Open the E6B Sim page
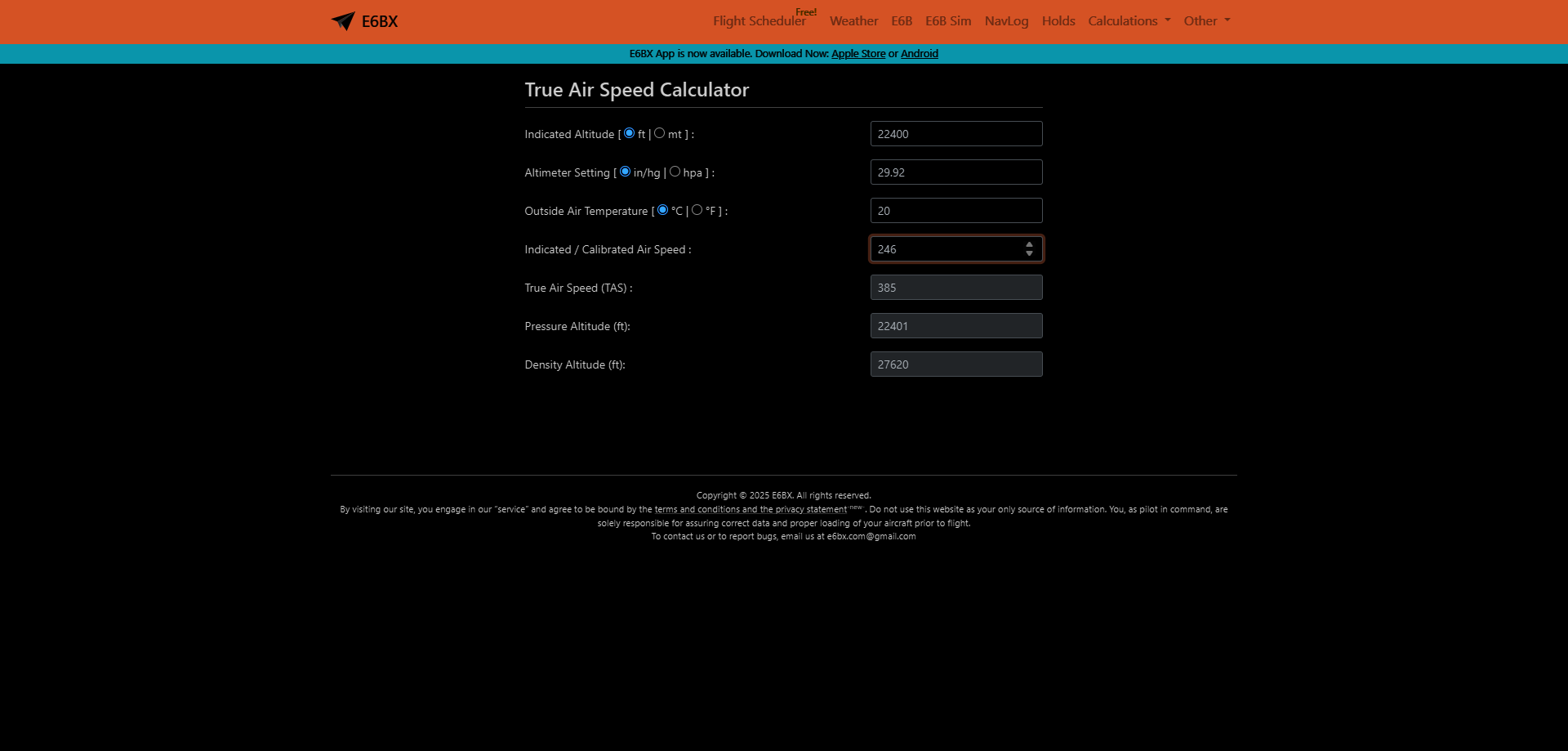Viewport: 1568px width, 751px height. pos(948,21)
